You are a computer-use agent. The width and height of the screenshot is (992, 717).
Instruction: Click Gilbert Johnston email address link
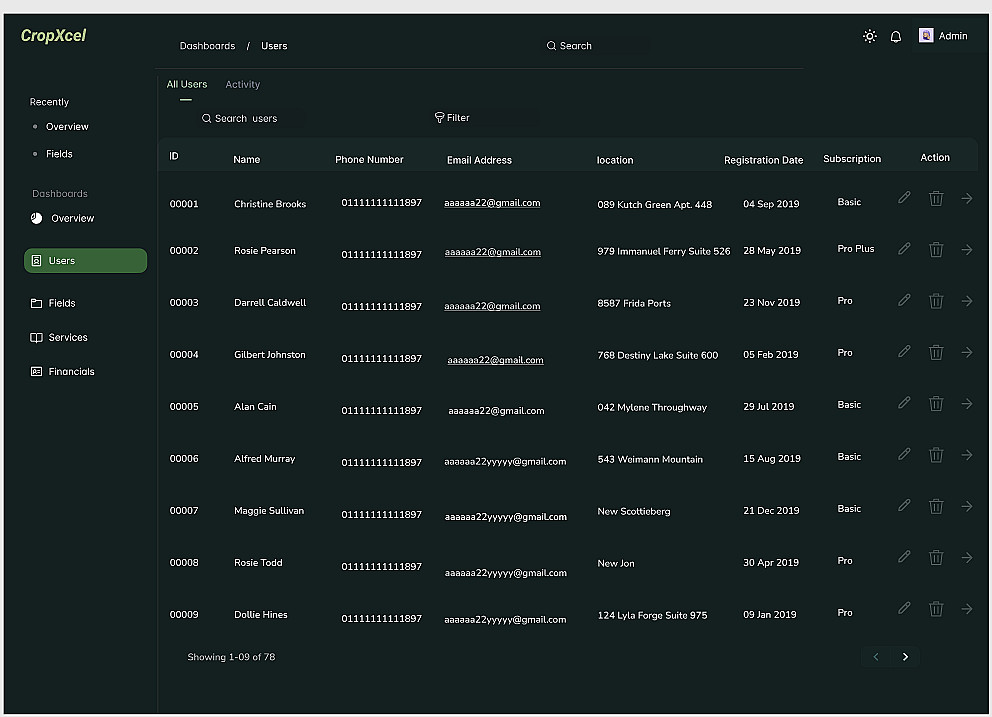[495, 360]
